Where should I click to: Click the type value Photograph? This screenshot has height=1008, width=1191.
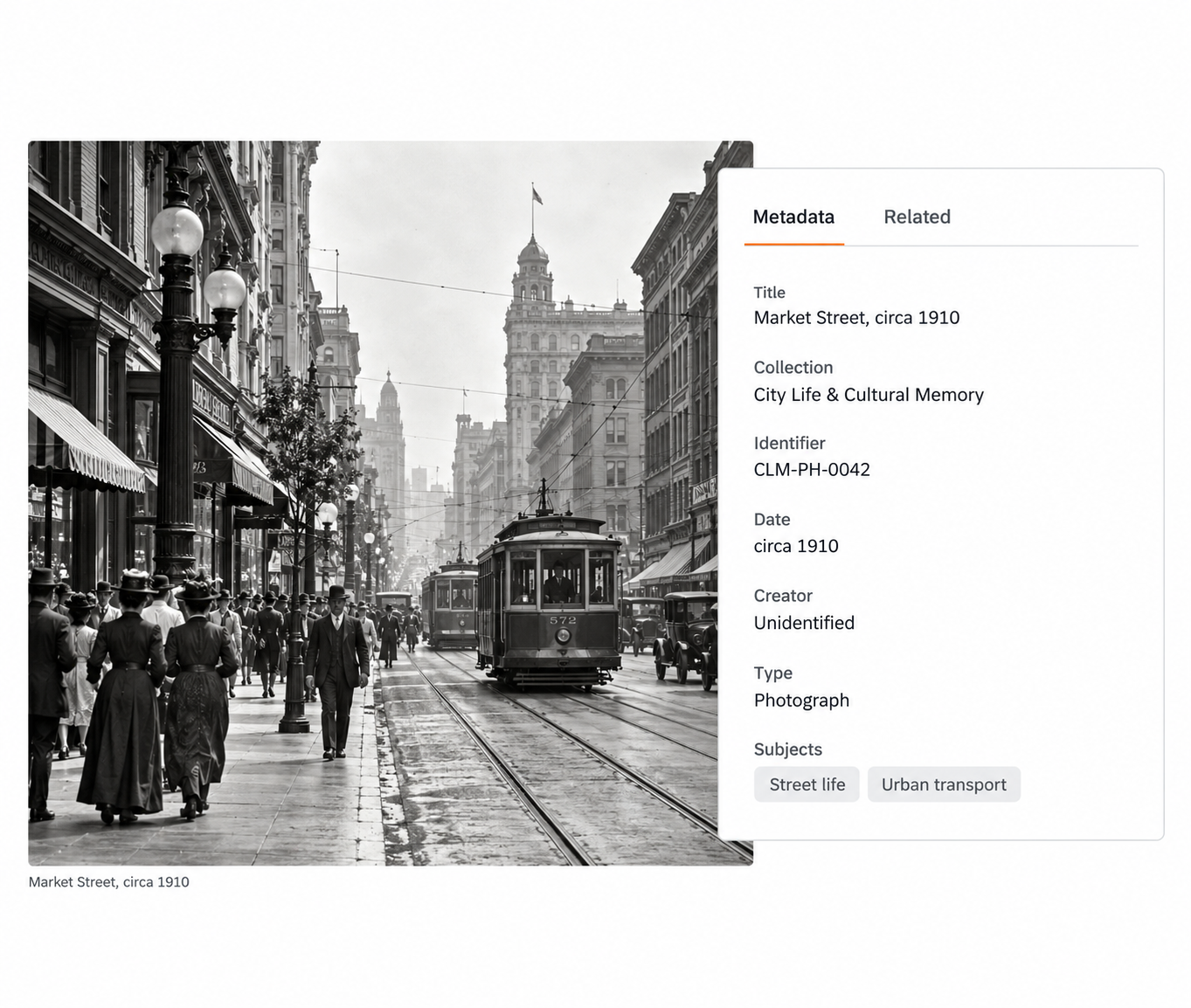point(801,701)
